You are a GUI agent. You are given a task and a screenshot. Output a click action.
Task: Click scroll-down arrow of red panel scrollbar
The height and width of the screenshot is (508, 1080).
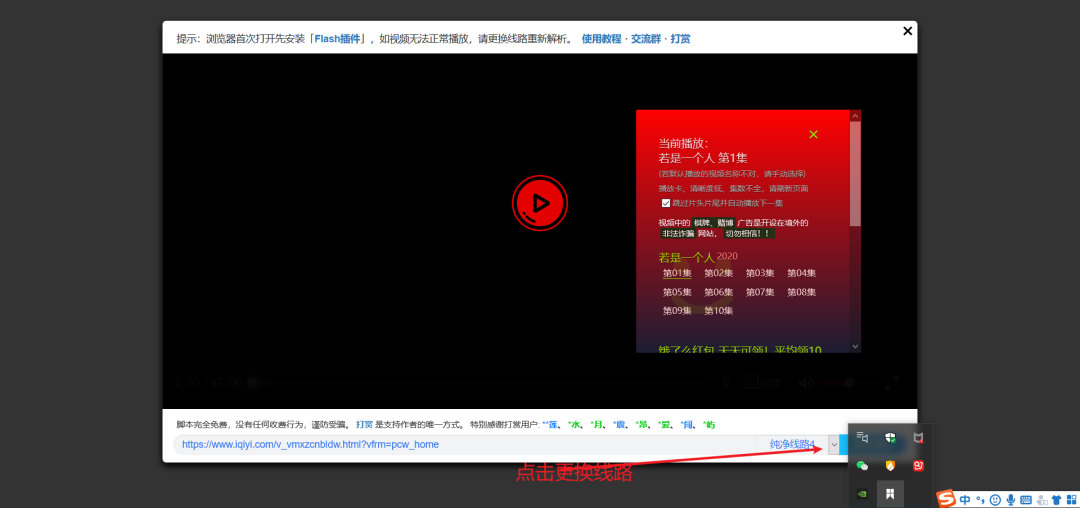[x=855, y=347]
